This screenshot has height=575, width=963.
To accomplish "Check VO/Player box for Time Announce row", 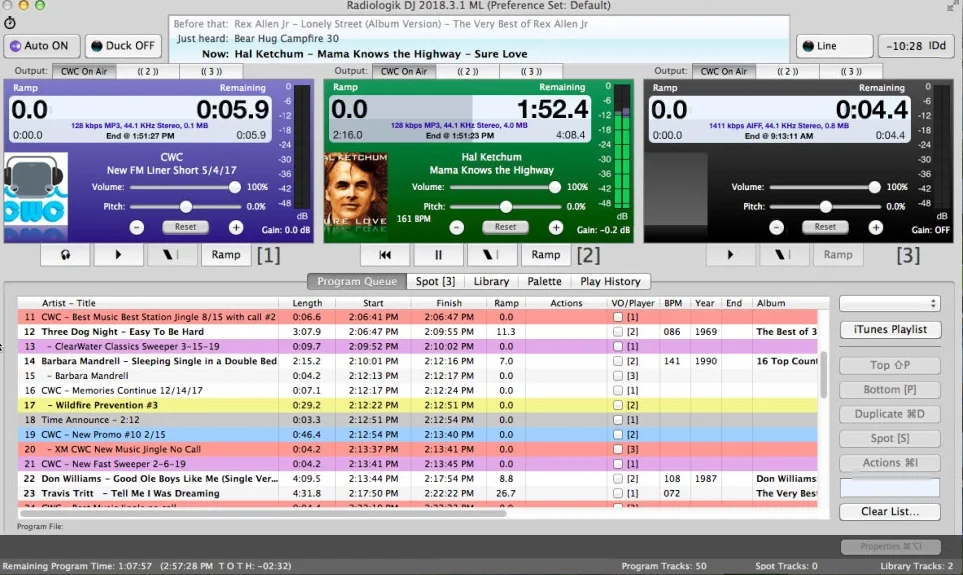I will pyautogui.click(x=618, y=420).
